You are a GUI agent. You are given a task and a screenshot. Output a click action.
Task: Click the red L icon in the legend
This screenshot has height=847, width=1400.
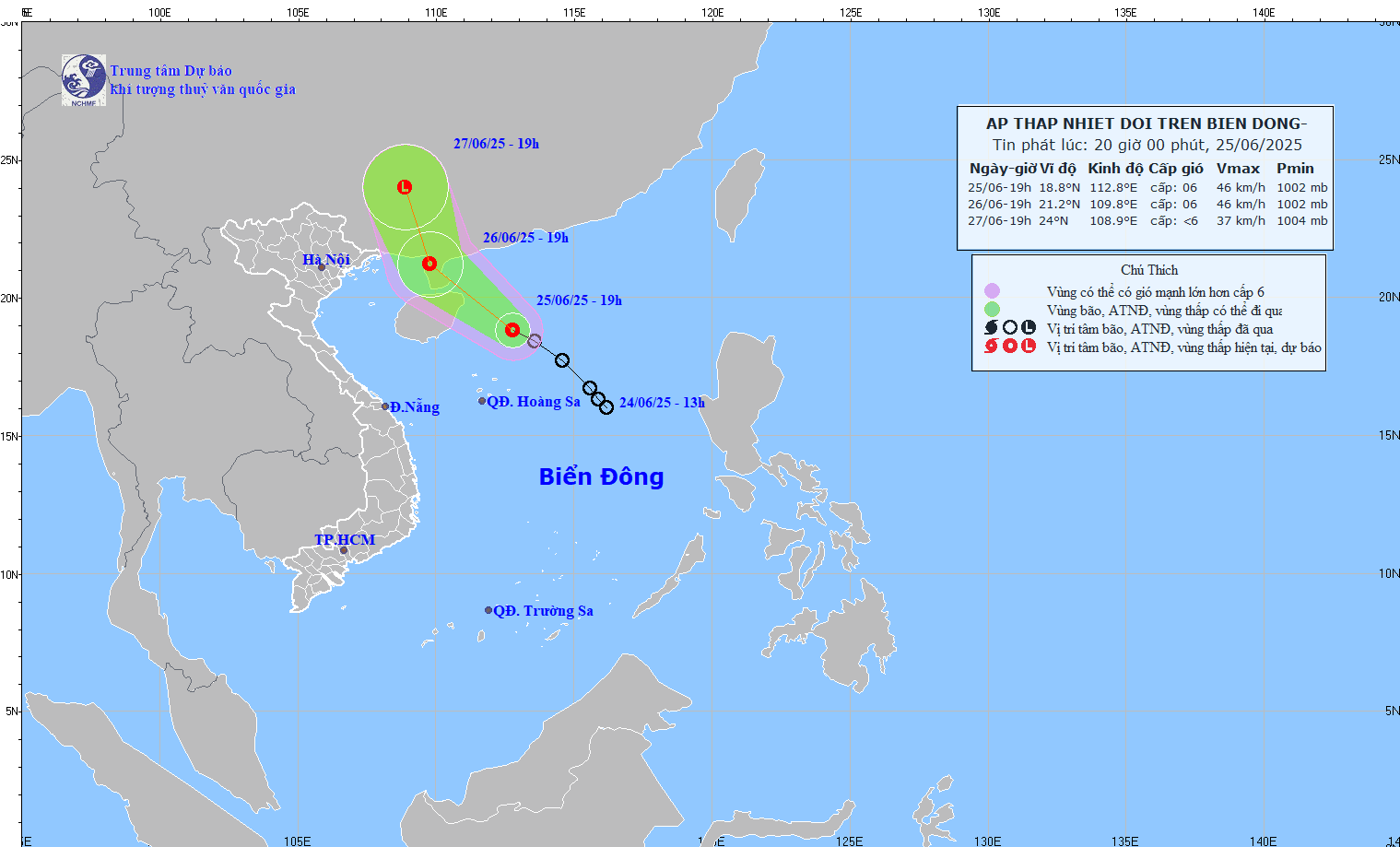click(1029, 347)
